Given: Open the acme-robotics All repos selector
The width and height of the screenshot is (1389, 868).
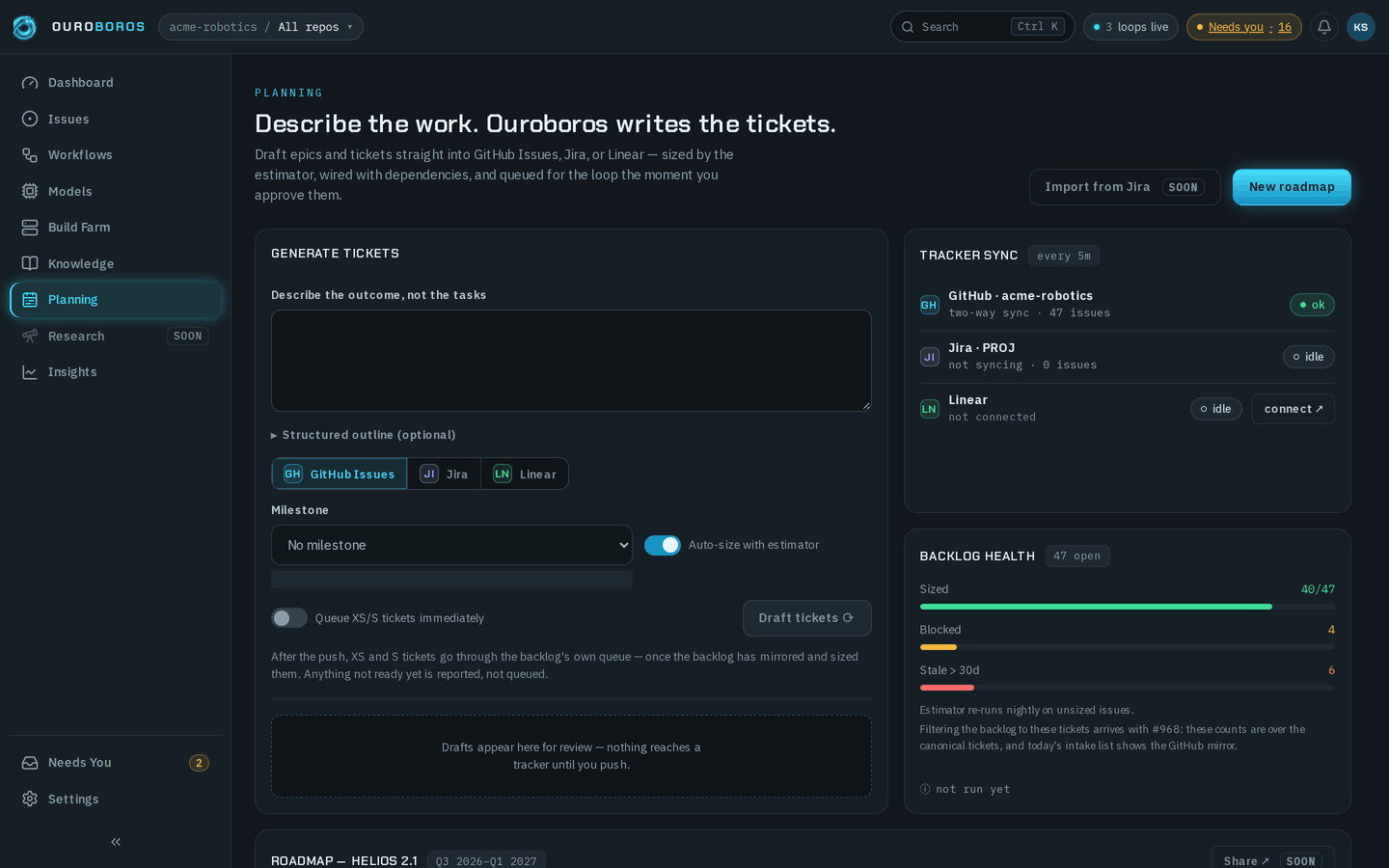Looking at the screenshot, I should [x=260, y=27].
